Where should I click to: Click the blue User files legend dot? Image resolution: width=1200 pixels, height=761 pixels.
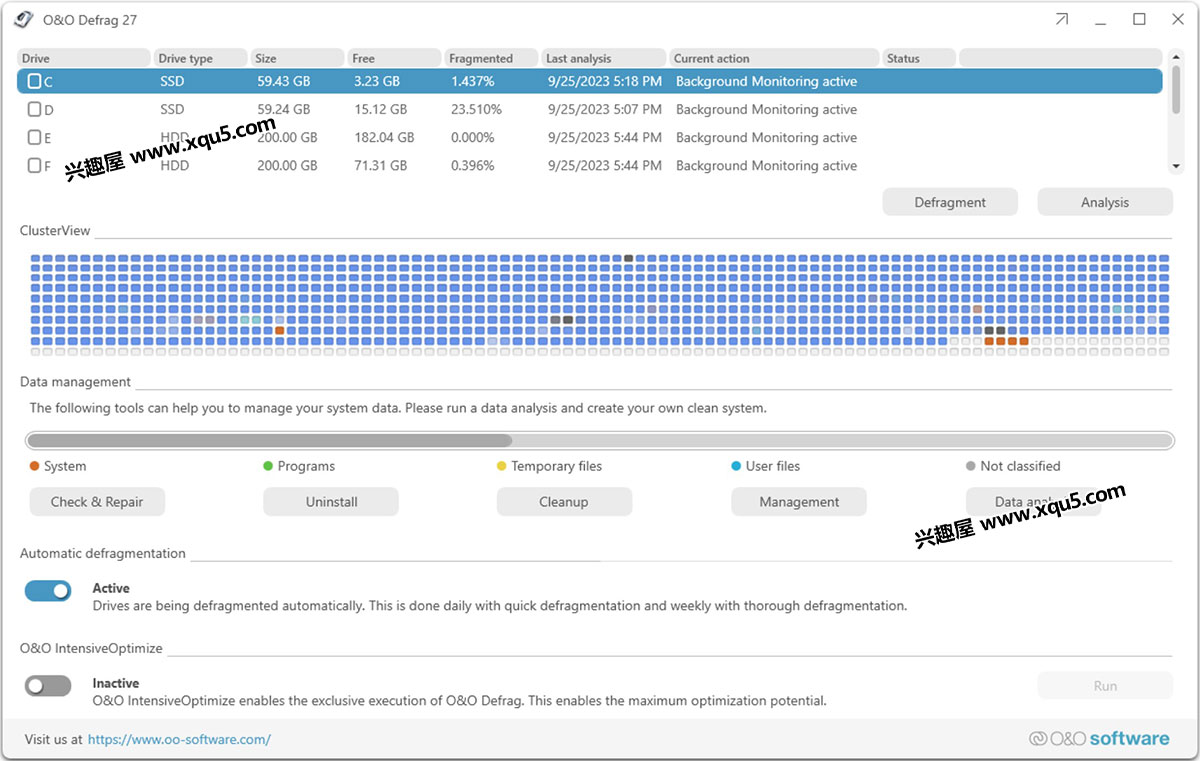click(736, 466)
